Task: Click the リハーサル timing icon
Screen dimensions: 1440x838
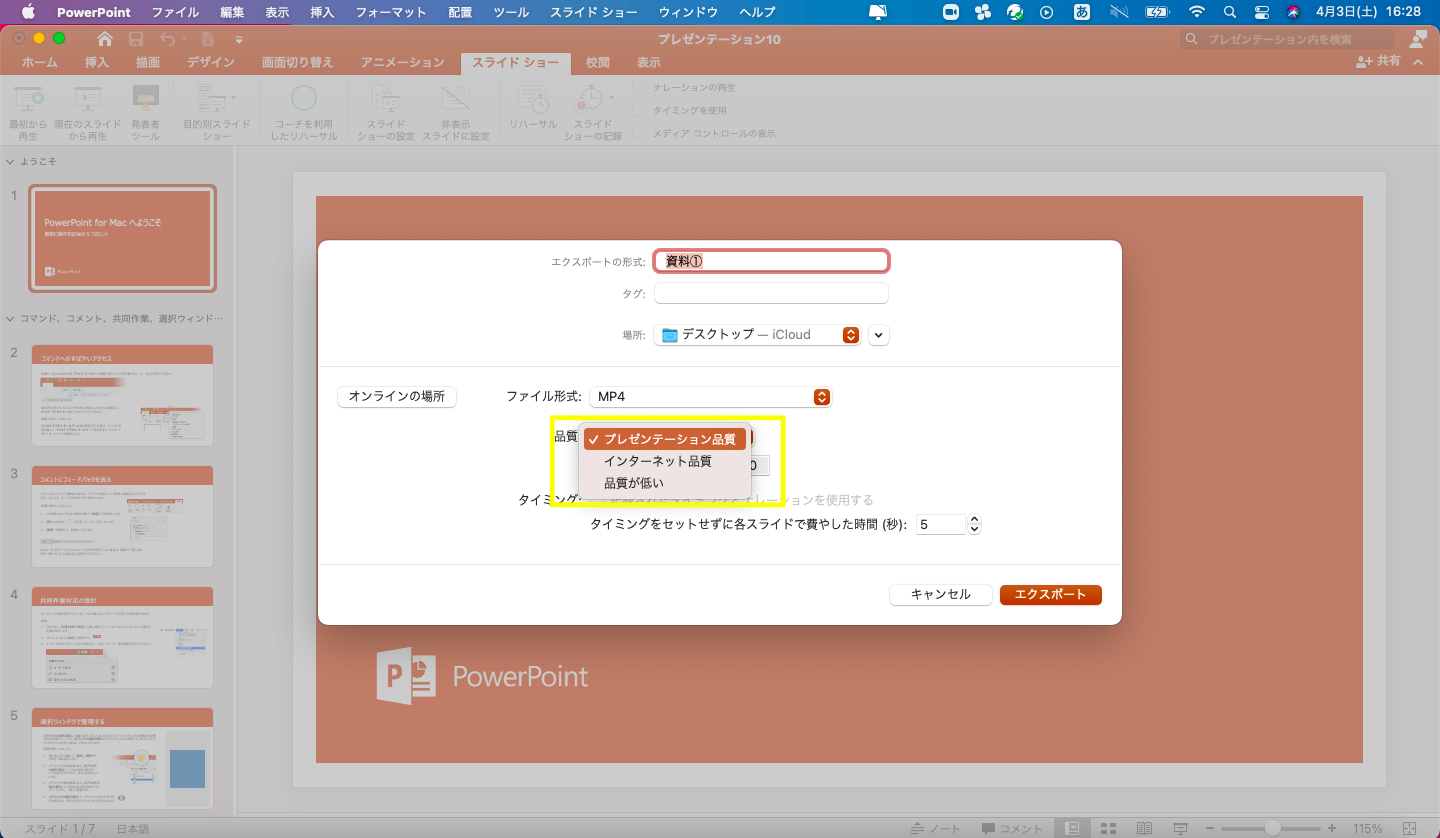Action: [x=533, y=98]
